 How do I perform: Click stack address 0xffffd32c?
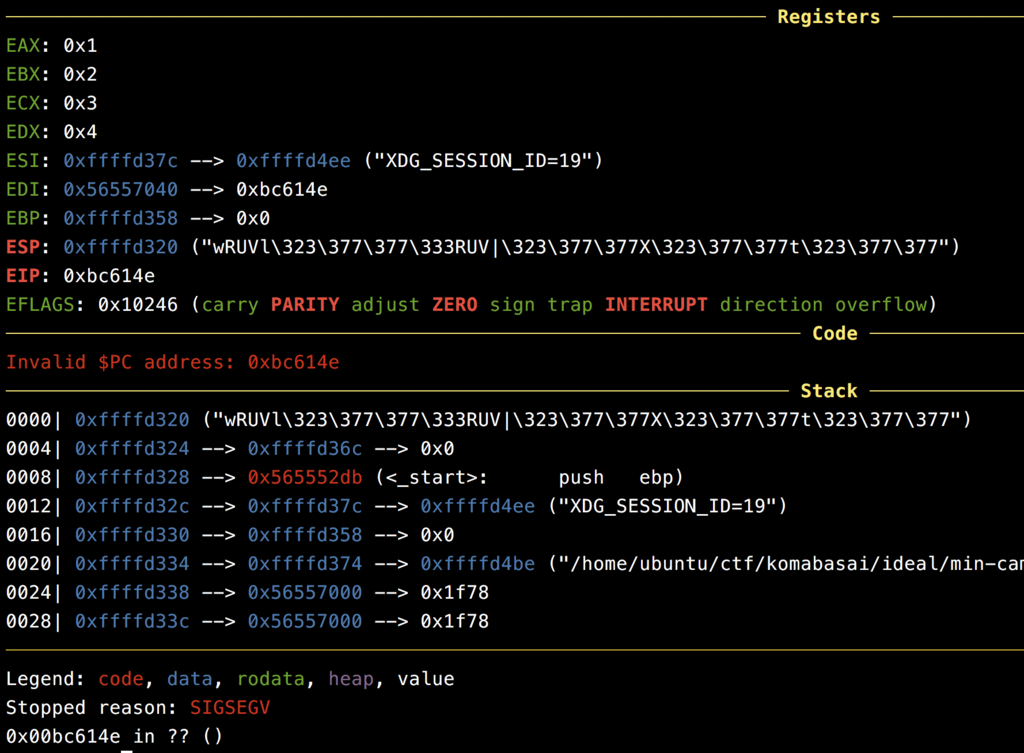[132, 505]
